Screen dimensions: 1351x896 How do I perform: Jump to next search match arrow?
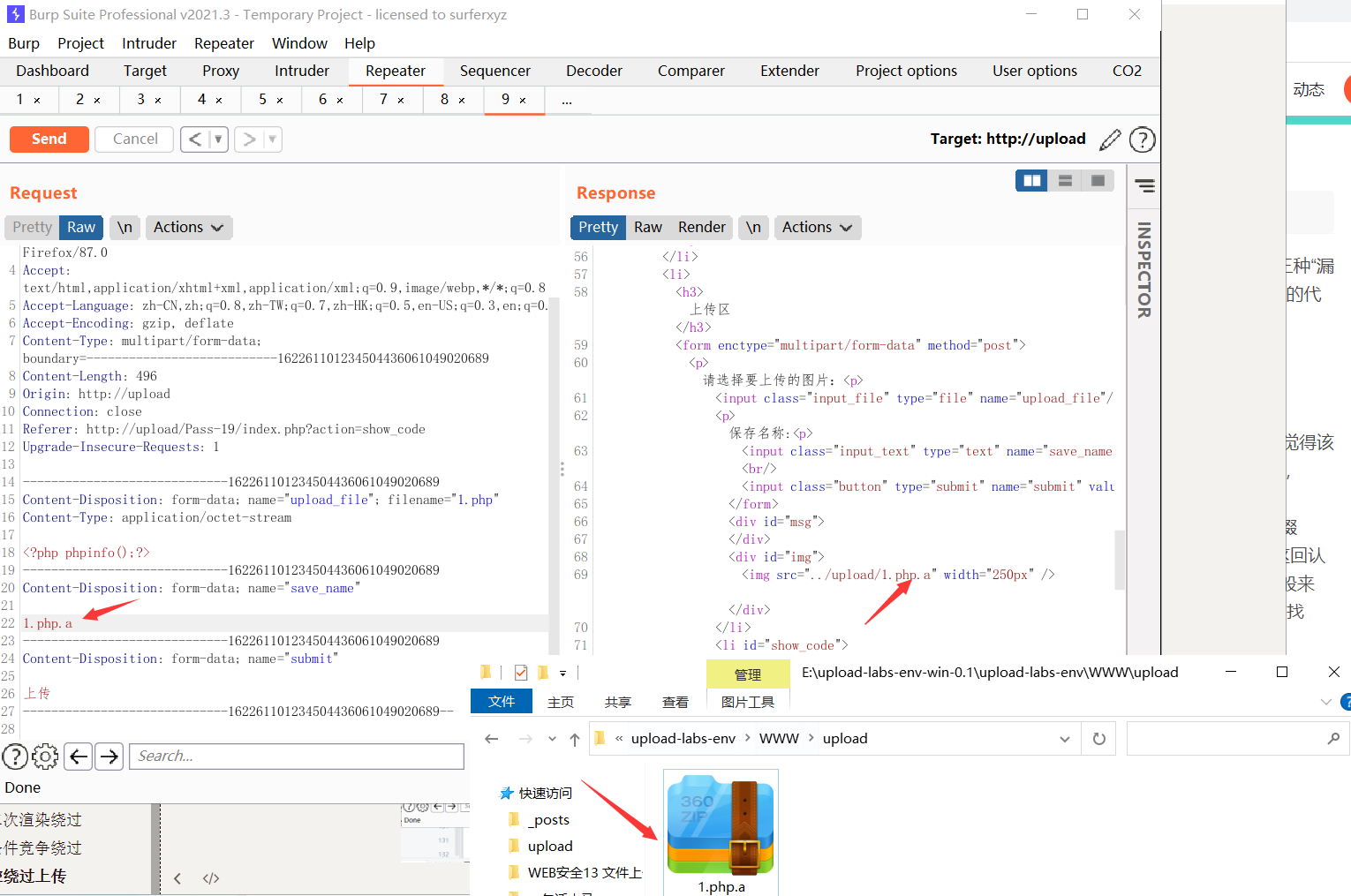[x=109, y=757]
